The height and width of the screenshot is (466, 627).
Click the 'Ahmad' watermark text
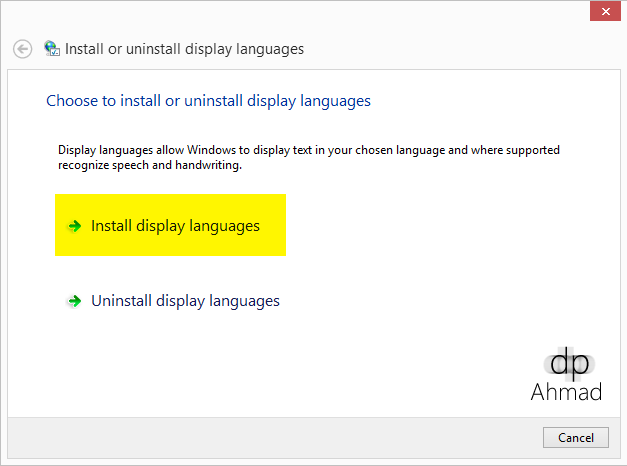566,392
